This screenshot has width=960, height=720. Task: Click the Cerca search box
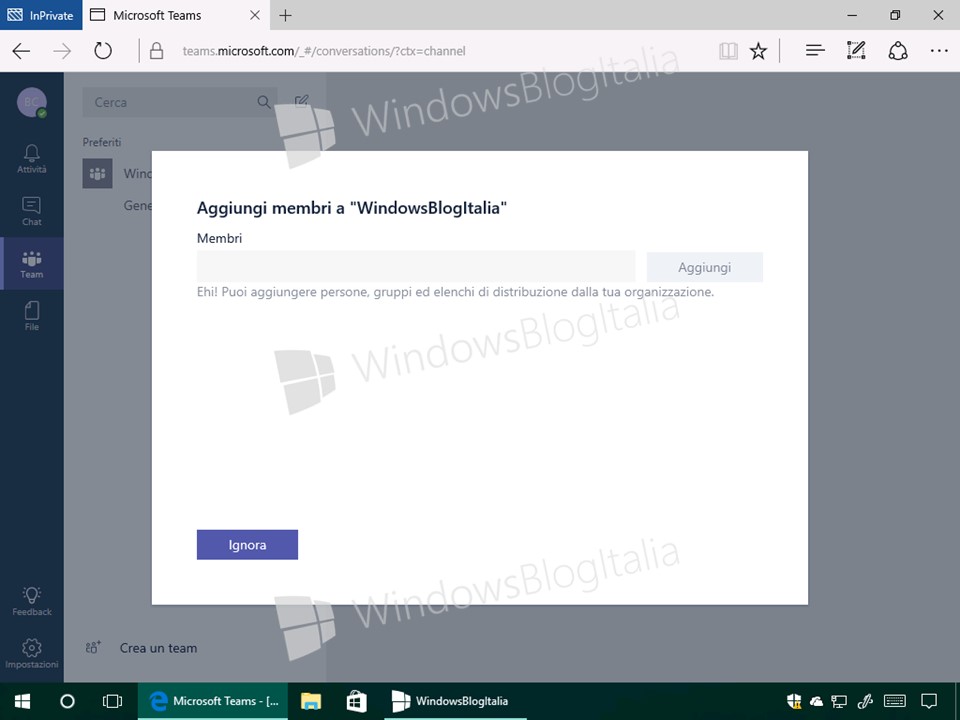point(179,102)
